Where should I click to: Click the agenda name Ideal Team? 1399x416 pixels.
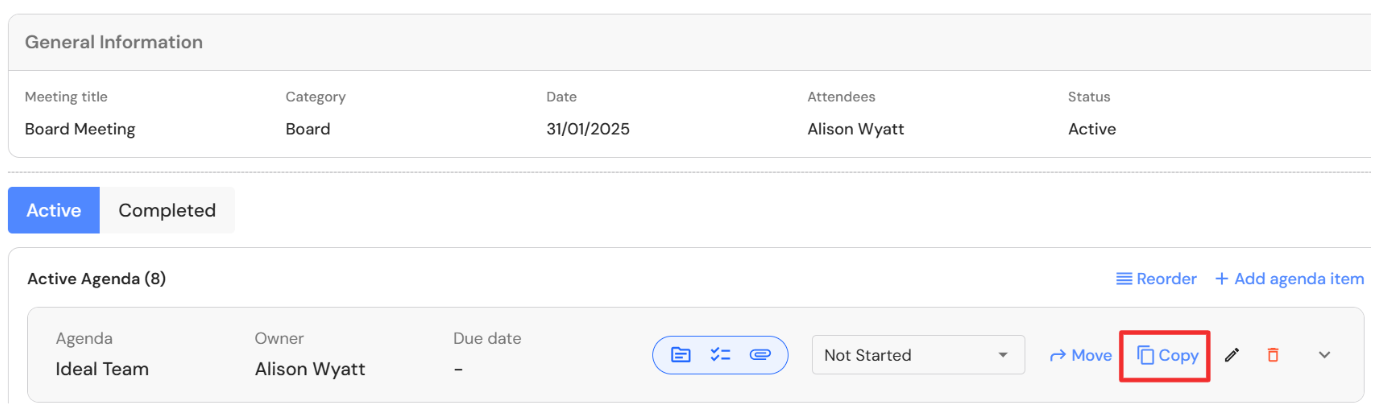(x=102, y=369)
